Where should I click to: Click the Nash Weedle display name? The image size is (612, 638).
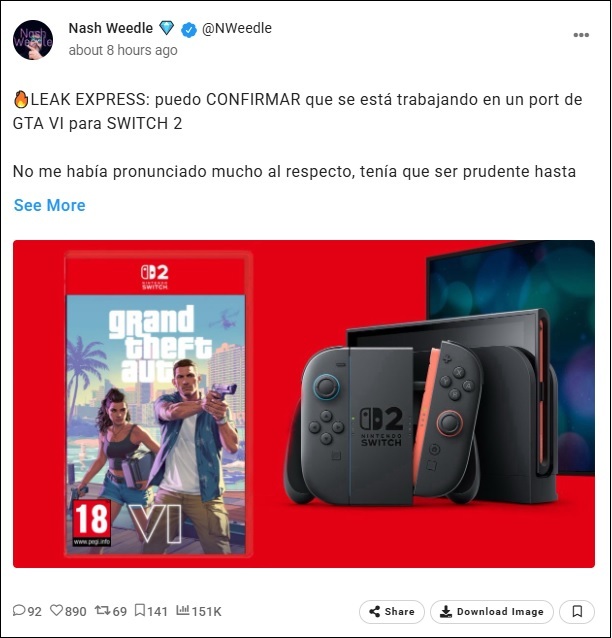point(111,28)
